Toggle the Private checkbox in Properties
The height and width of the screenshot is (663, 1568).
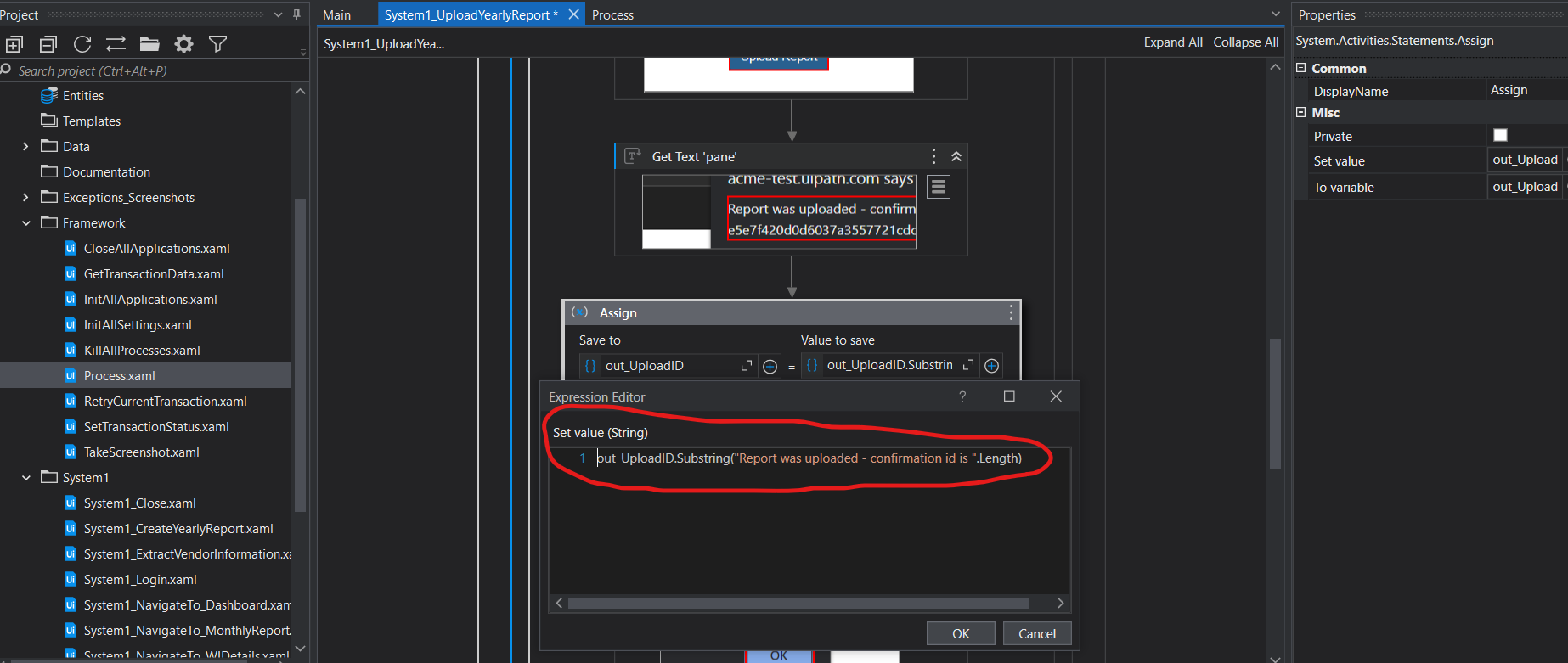1500,135
